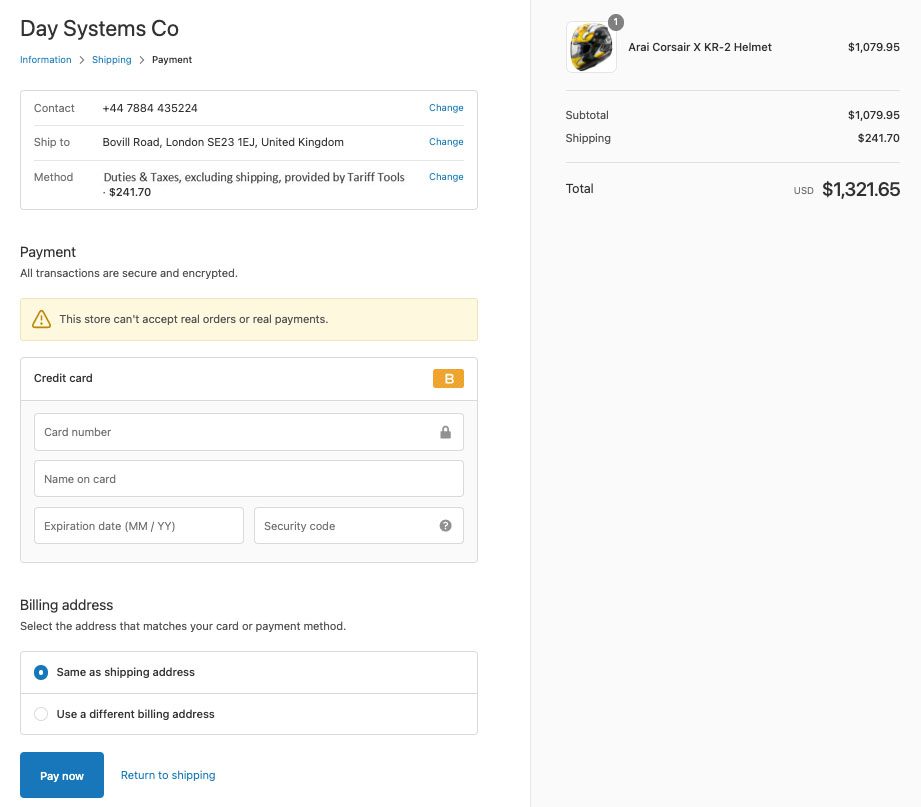
Task: Change the Contact phone number
Action: coord(446,107)
